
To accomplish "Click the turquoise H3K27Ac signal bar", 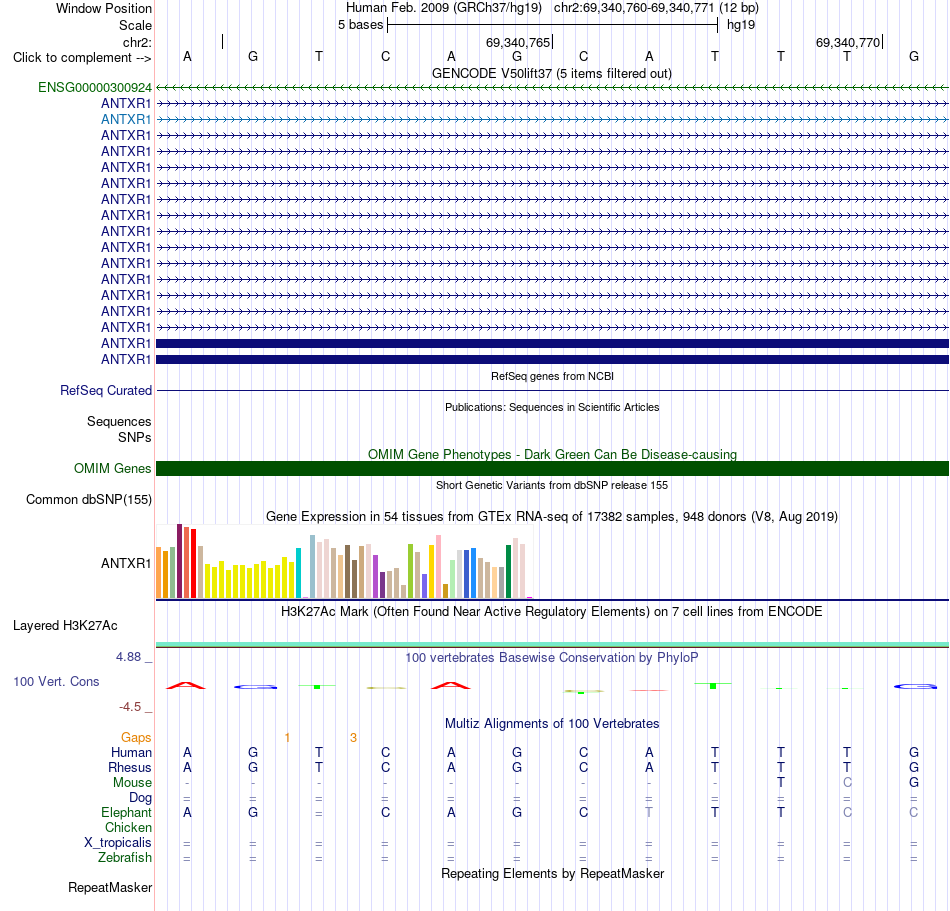I will click(x=553, y=644).
